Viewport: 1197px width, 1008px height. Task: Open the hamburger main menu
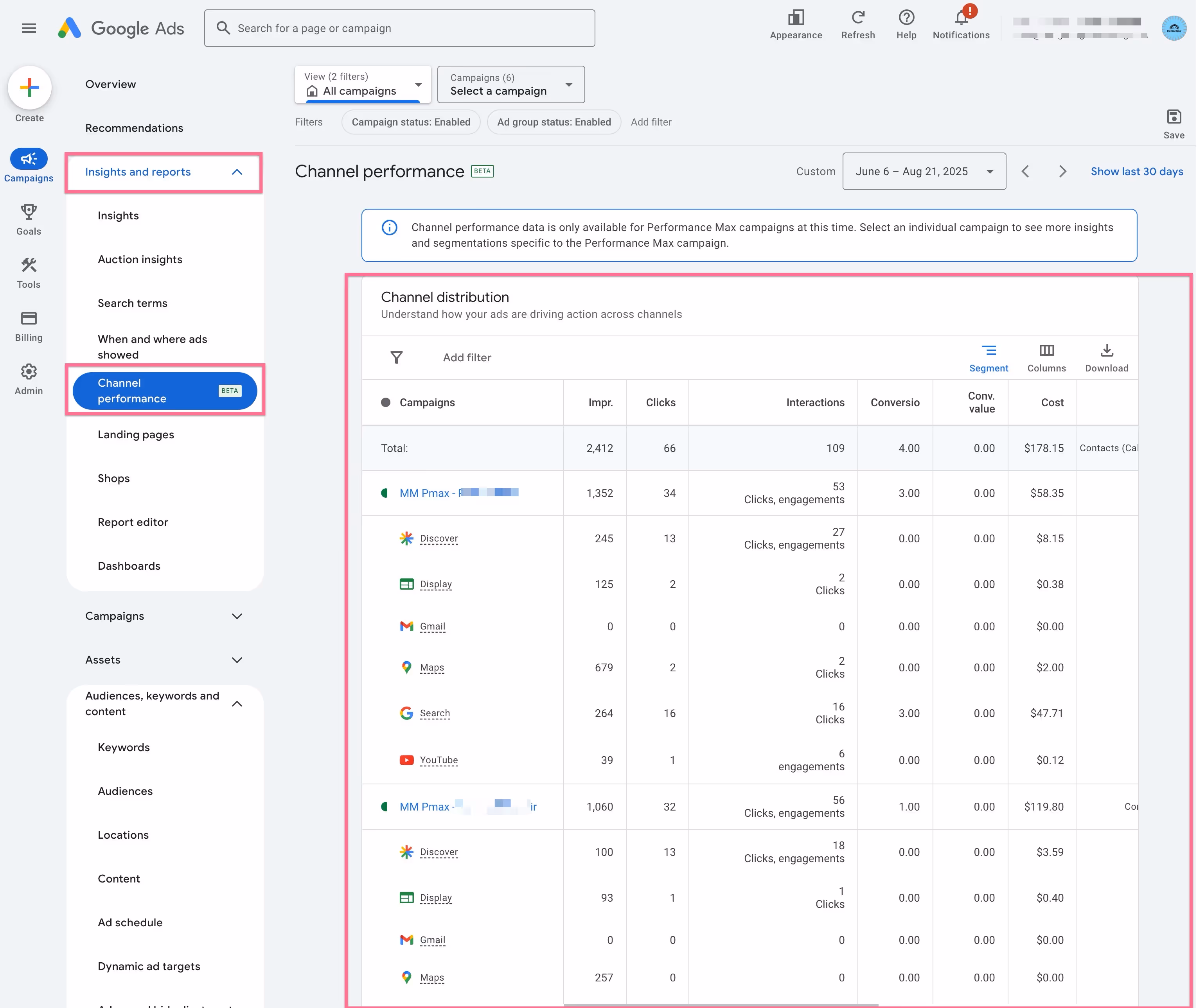[x=29, y=28]
